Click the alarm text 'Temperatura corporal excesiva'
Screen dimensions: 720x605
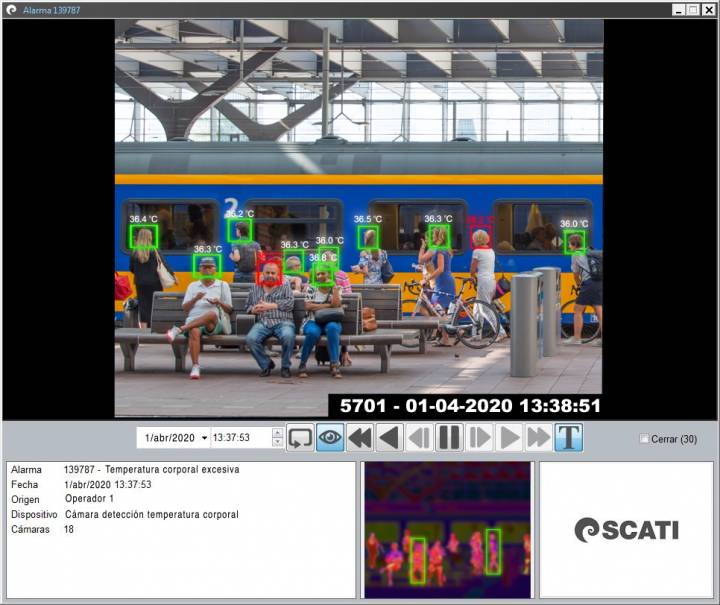click(172, 469)
